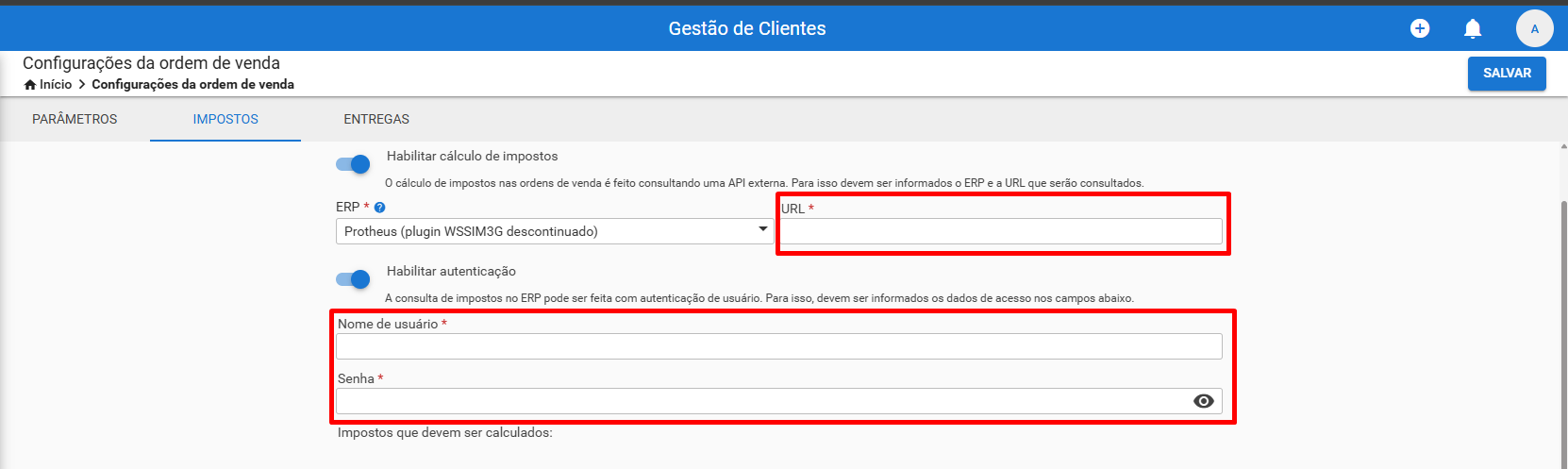Click the SALVAR button
This screenshot has width=1568, height=469.
coord(1507,74)
